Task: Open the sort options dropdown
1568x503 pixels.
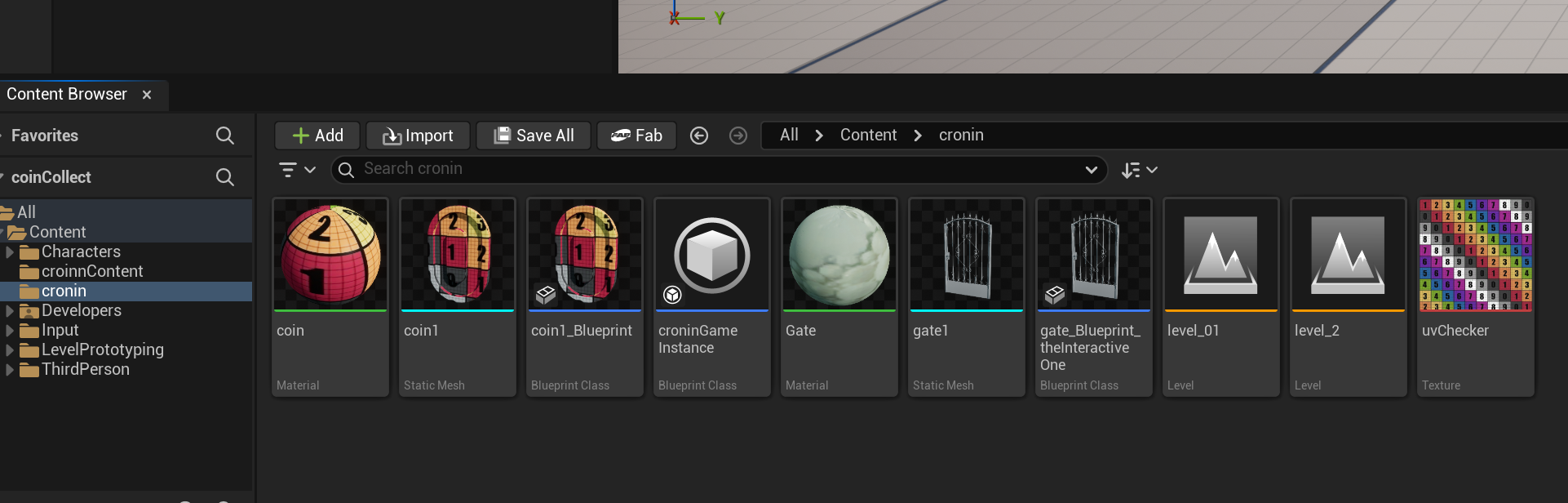Action: [1139, 170]
